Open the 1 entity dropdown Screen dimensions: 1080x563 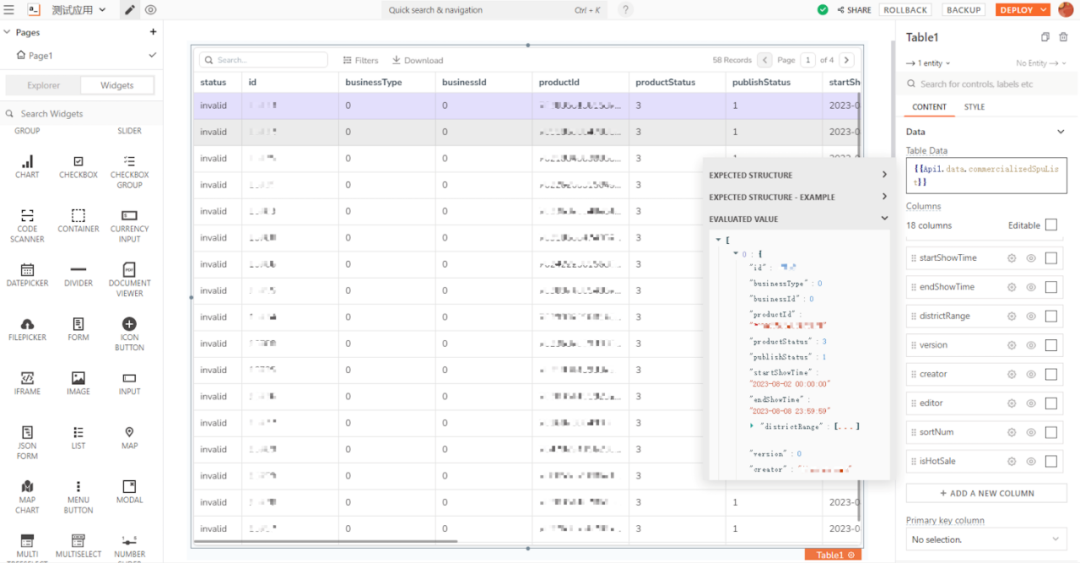(x=929, y=63)
